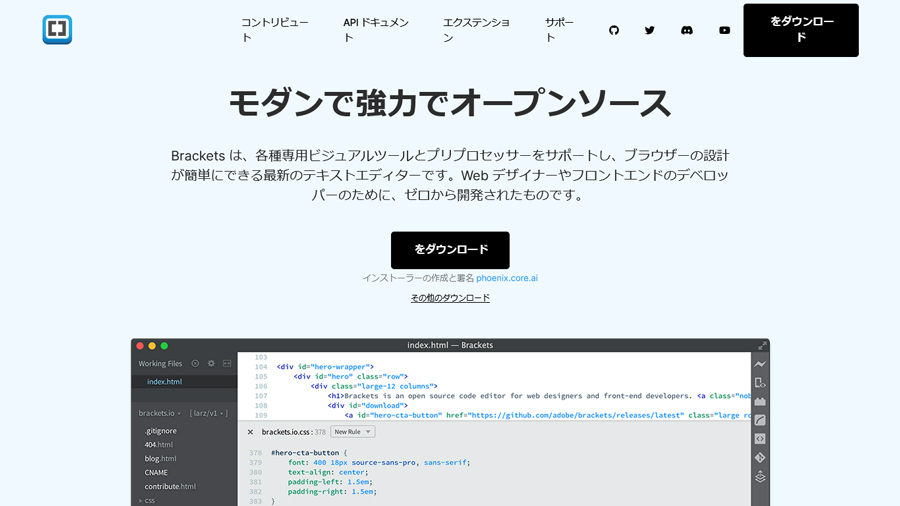Screen dimensions: 900x506
Task: Open the brackets.io project dropdown
Action: tap(160, 413)
